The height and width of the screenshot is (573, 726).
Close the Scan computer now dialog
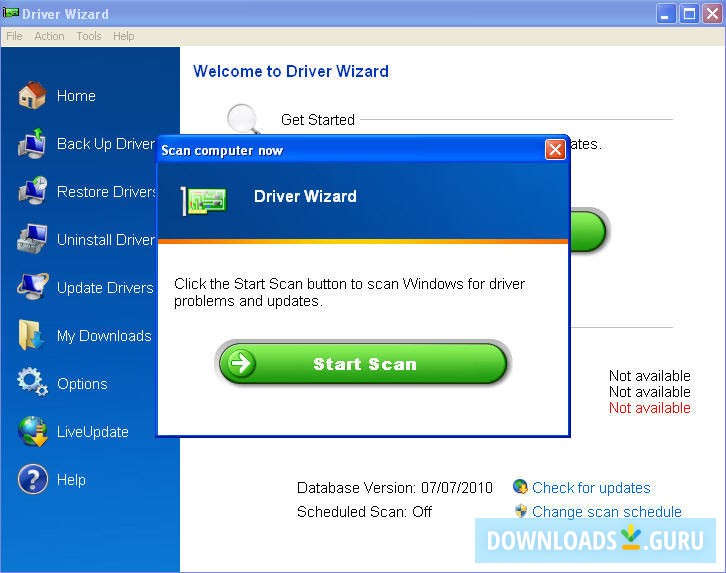tap(555, 149)
